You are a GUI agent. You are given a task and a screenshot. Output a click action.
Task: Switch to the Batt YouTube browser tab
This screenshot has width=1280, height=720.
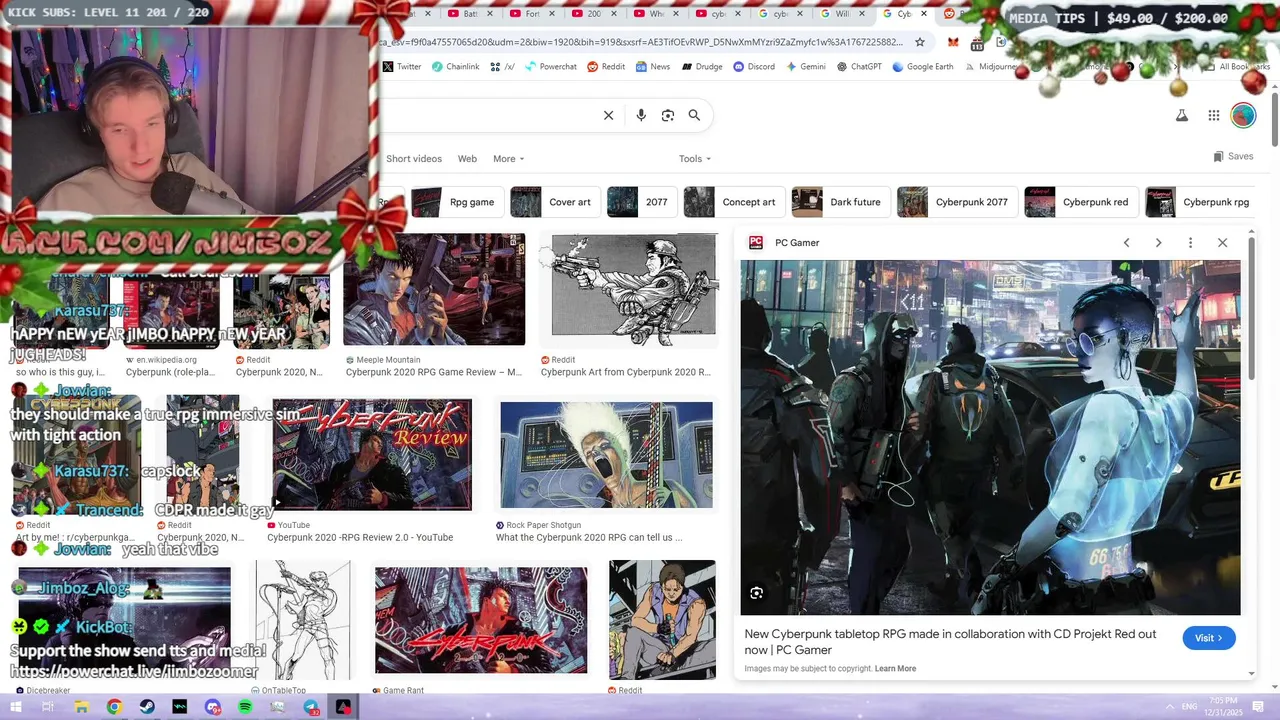tap(469, 14)
